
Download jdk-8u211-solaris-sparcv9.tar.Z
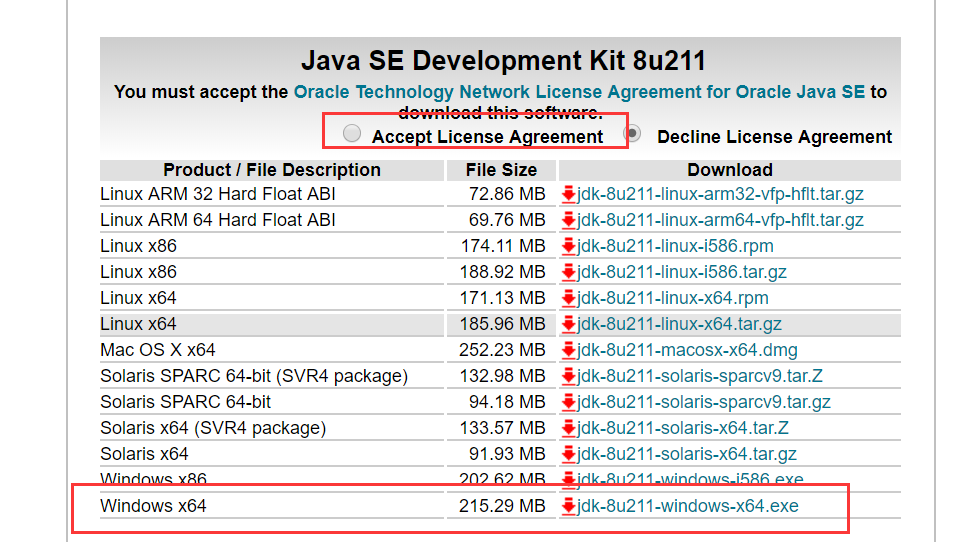[700, 376]
